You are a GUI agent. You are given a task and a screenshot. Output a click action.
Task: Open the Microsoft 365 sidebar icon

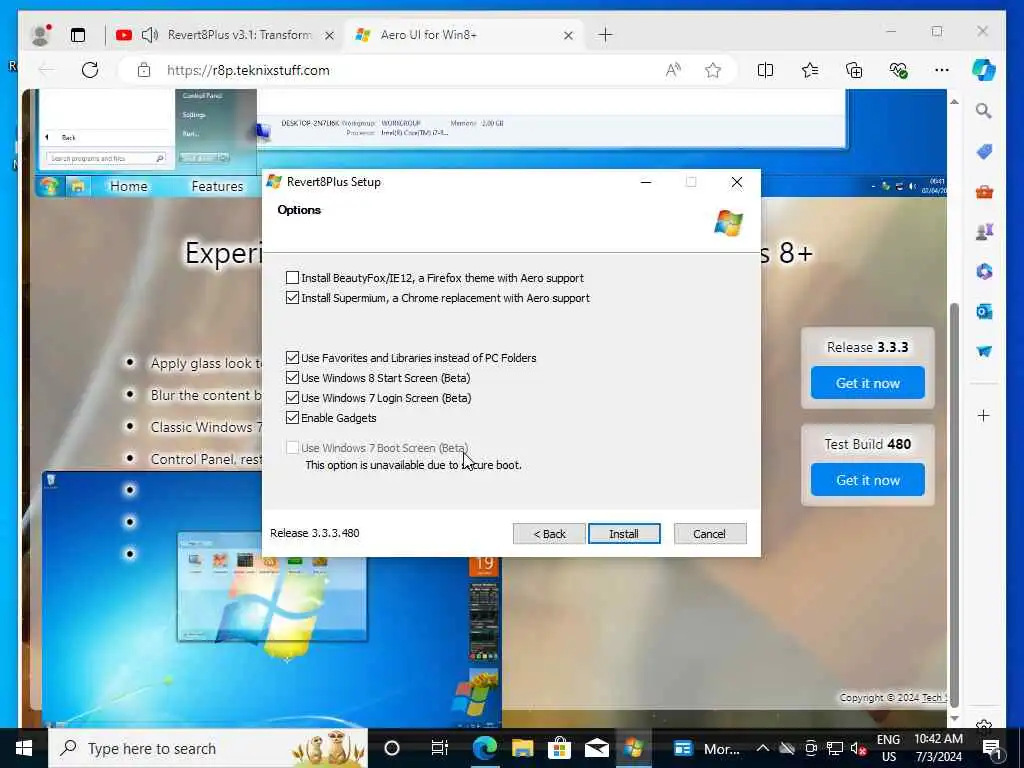tap(984, 271)
